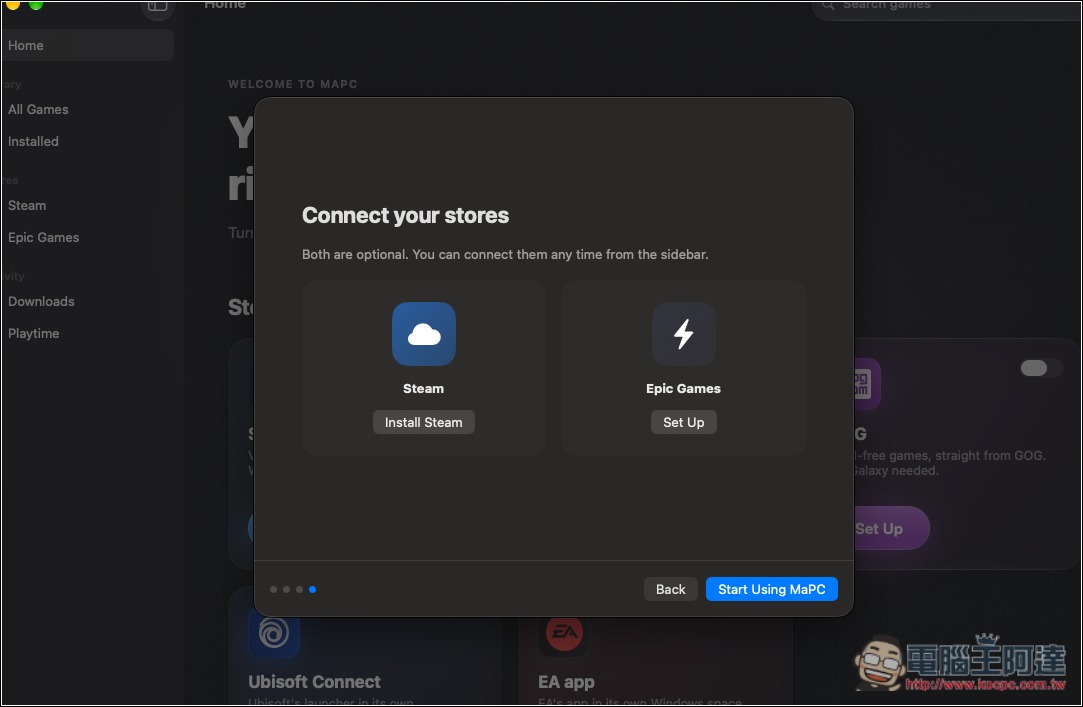1083x707 pixels.
Task: Go Back in the onboarding dialog
Action: coord(671,589)
